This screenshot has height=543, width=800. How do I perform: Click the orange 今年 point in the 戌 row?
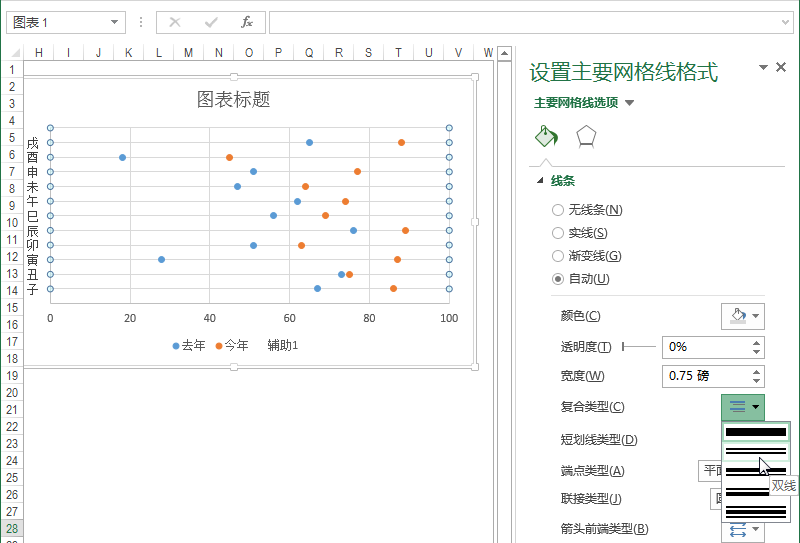(x=402, y=142)
